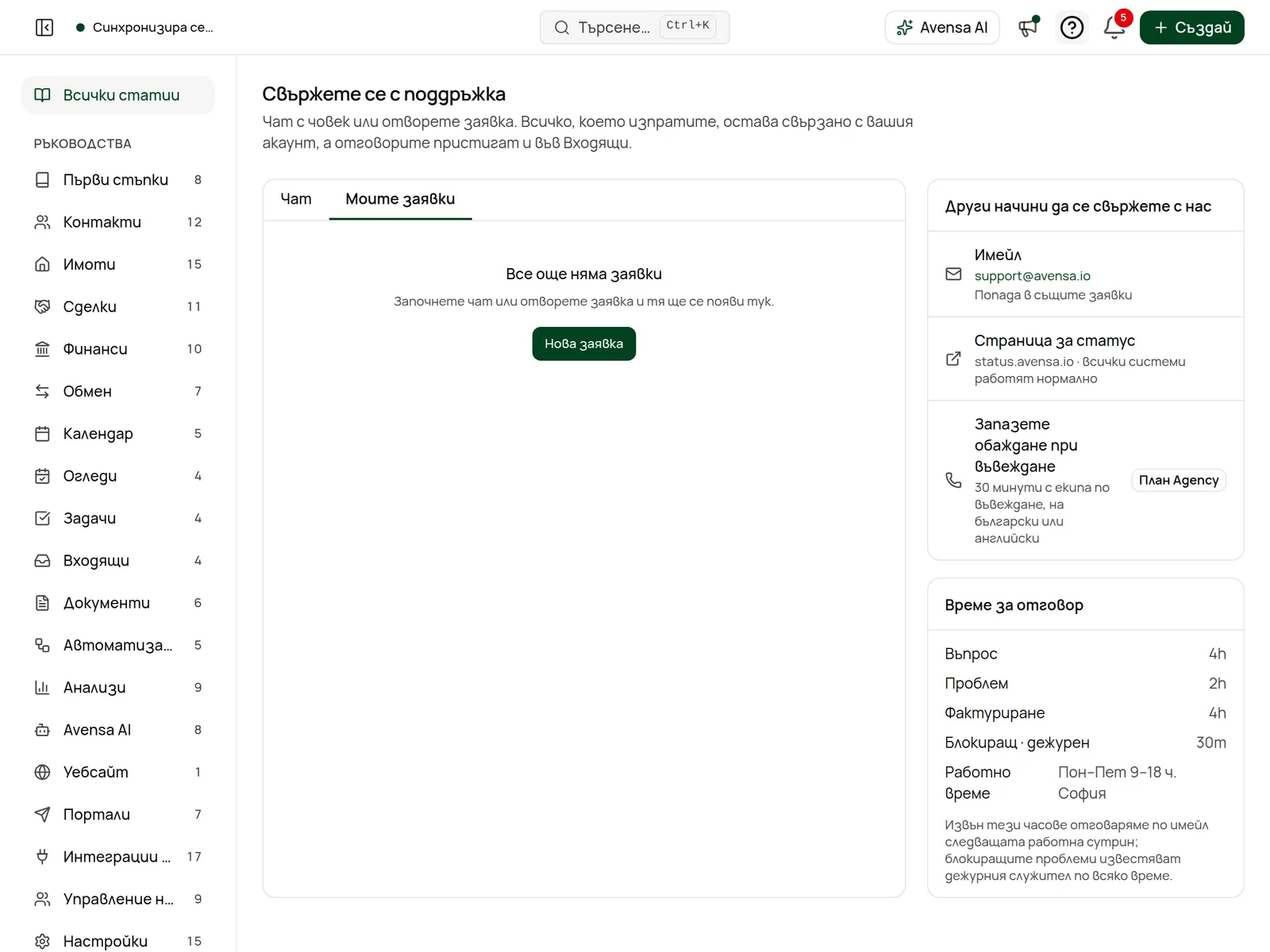Open the Уебсайт globe icon

(43, 772)
